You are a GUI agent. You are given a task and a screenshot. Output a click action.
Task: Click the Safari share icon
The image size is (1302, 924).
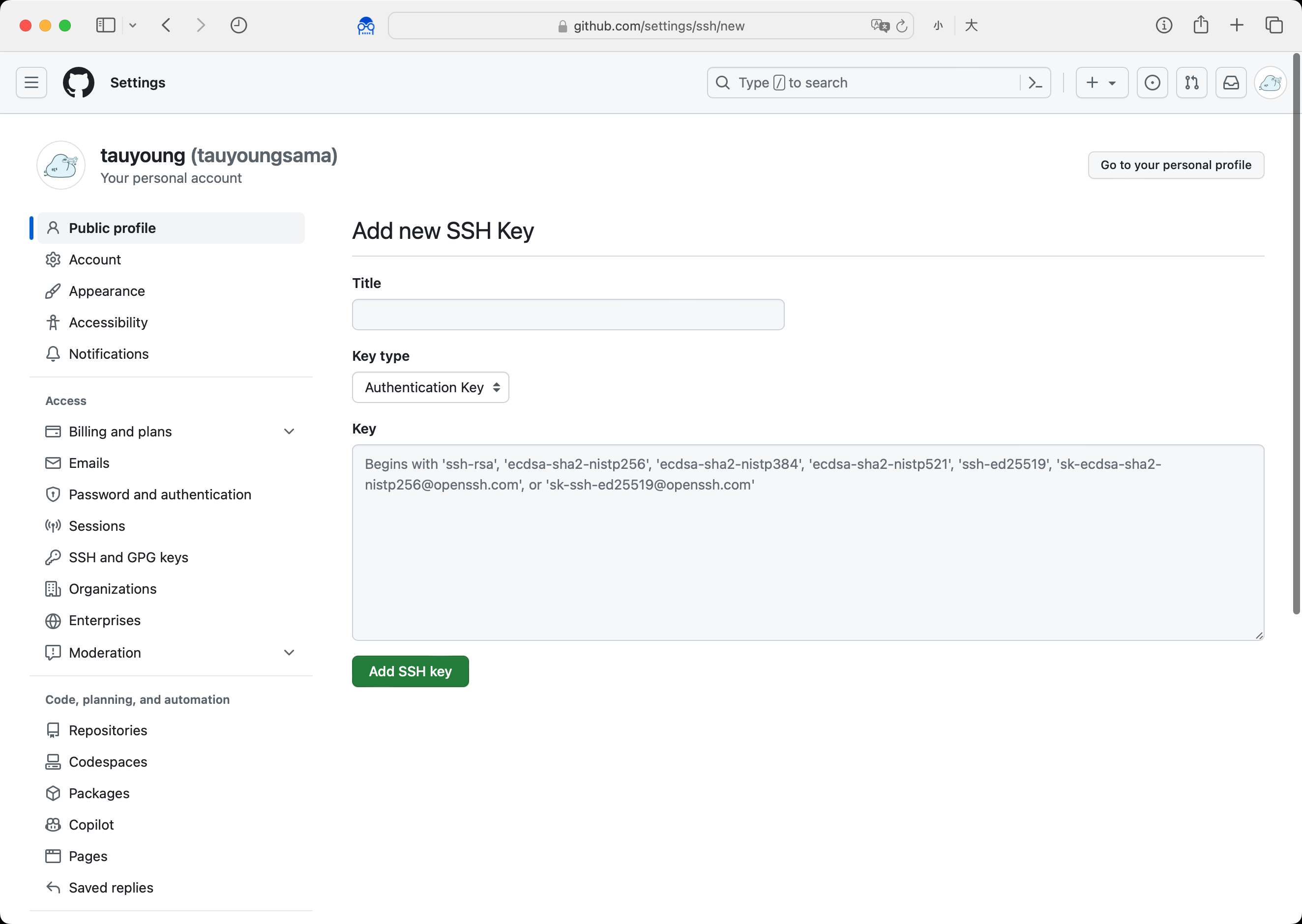point(1201,25)
